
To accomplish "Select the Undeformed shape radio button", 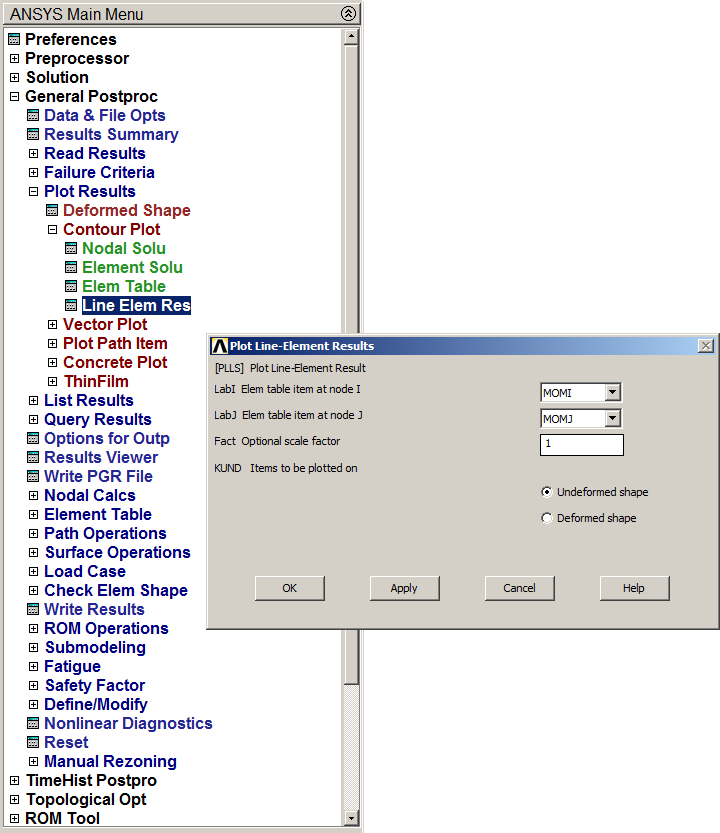I will click(546, 492).
